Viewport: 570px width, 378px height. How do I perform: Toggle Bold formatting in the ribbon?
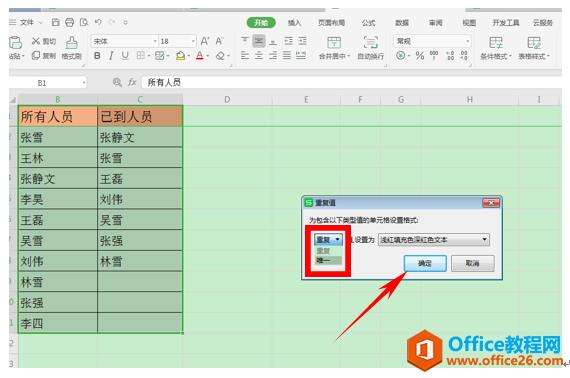[x=97, y=56]
